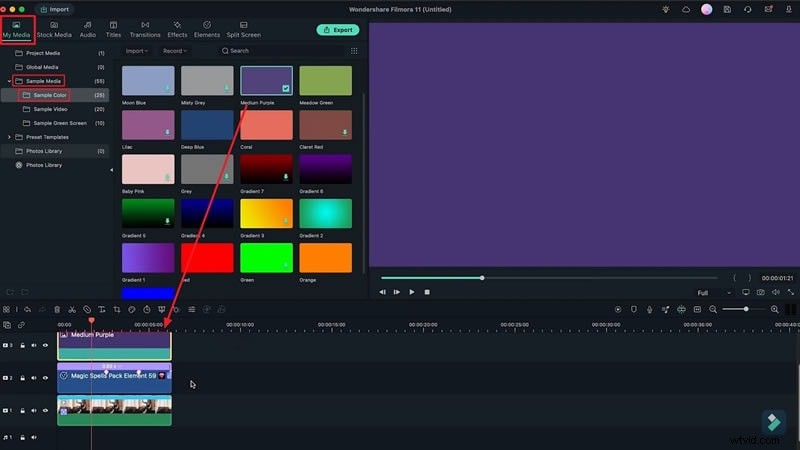Screen dimensions: 800x450
Task: Click the Export button
Action: tap(338, 30)
